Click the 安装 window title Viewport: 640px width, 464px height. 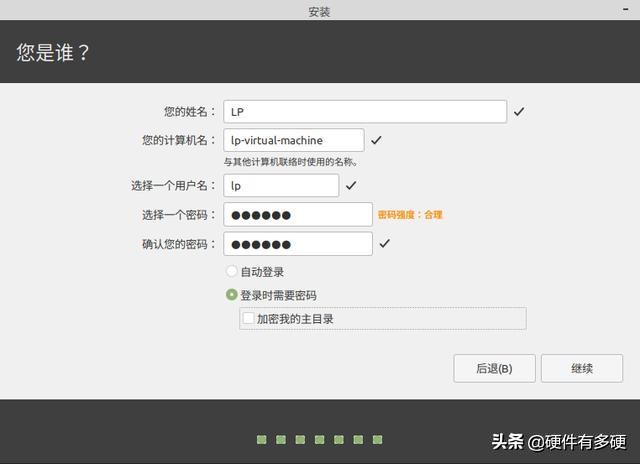[x=319, y=12]
